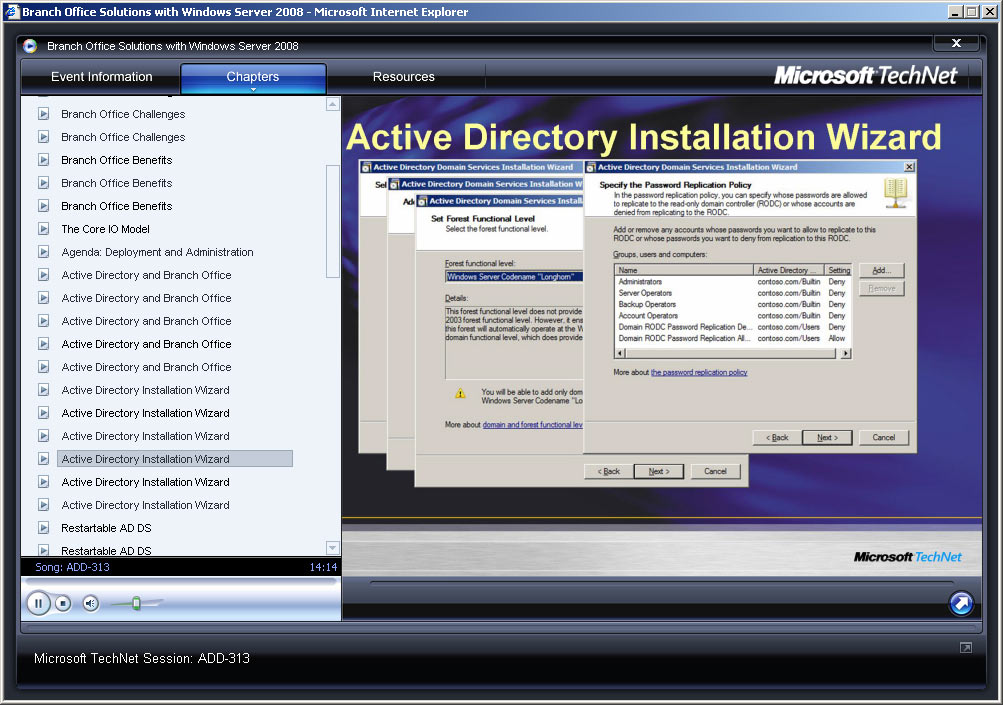Click the Microsoft TechNet logo in header

coord(865,75)
